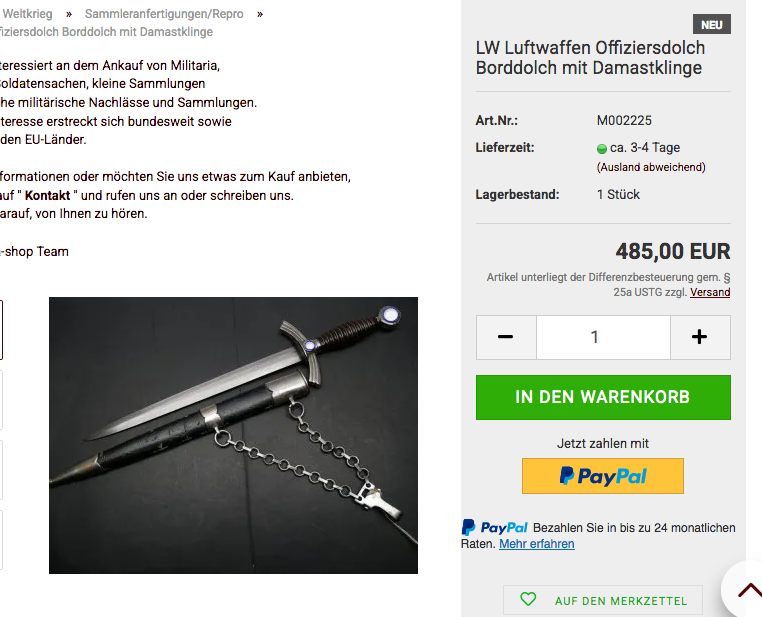Decrease quantity with minus button

(506, 337)
